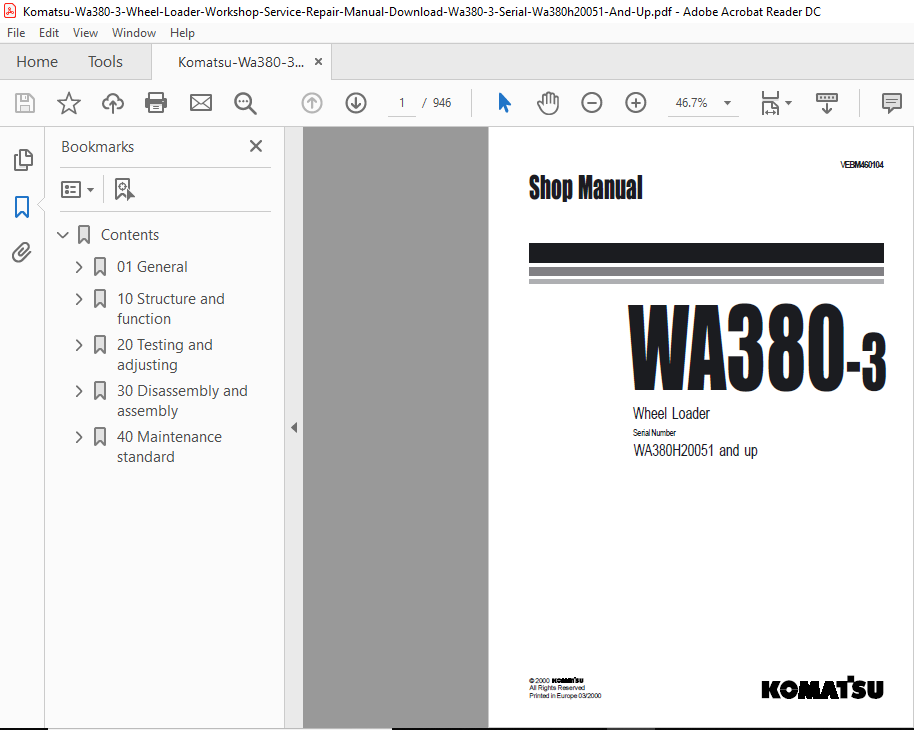Go to next page arrow

356,103
